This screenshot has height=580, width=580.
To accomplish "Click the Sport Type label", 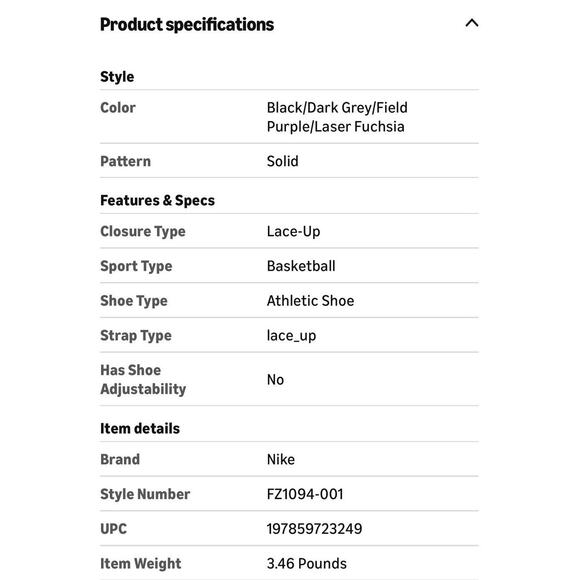I will click(x=136, y=266).
